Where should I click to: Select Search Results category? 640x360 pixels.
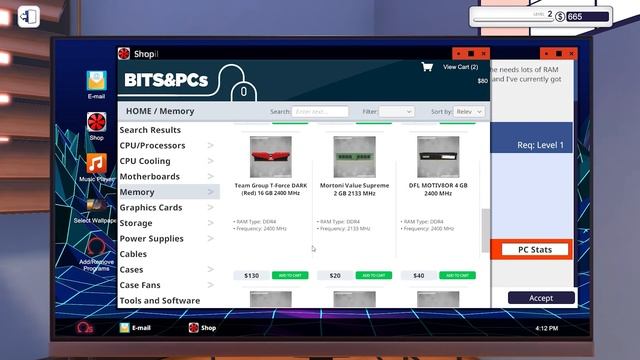tap(150, 130)
